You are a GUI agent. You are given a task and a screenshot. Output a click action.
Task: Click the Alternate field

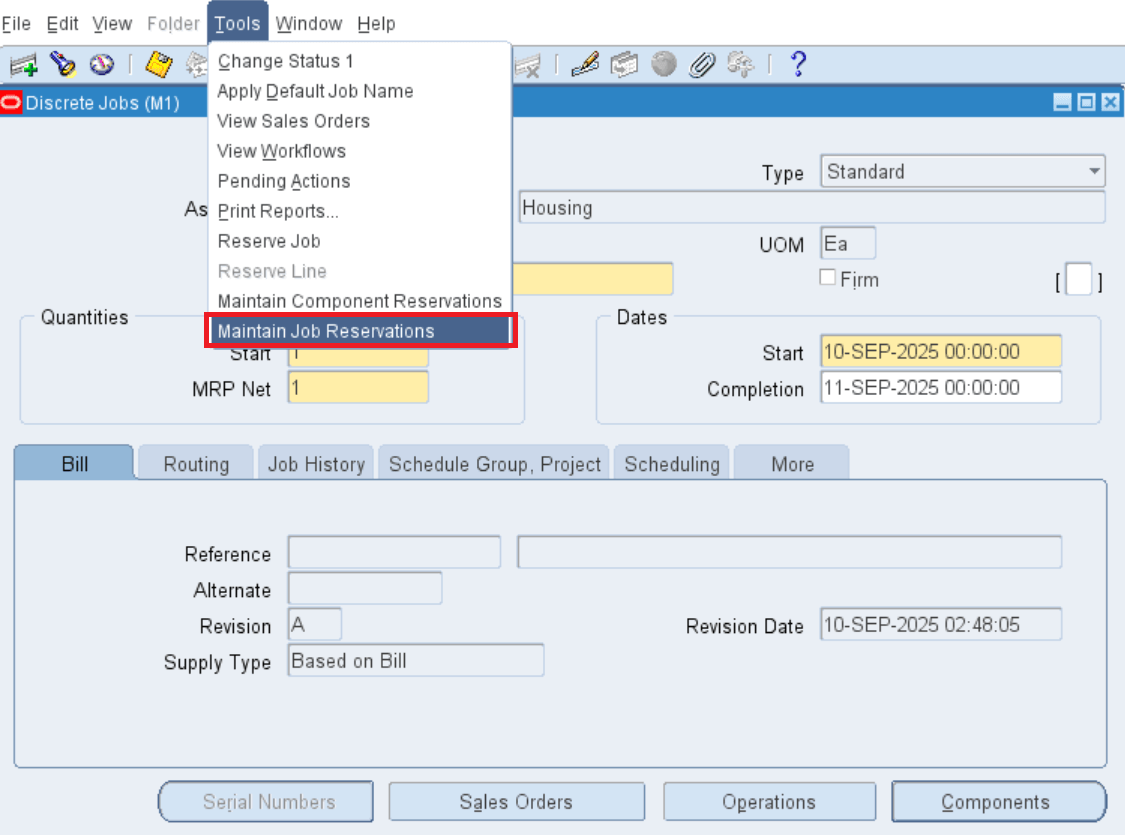(364, 588)
